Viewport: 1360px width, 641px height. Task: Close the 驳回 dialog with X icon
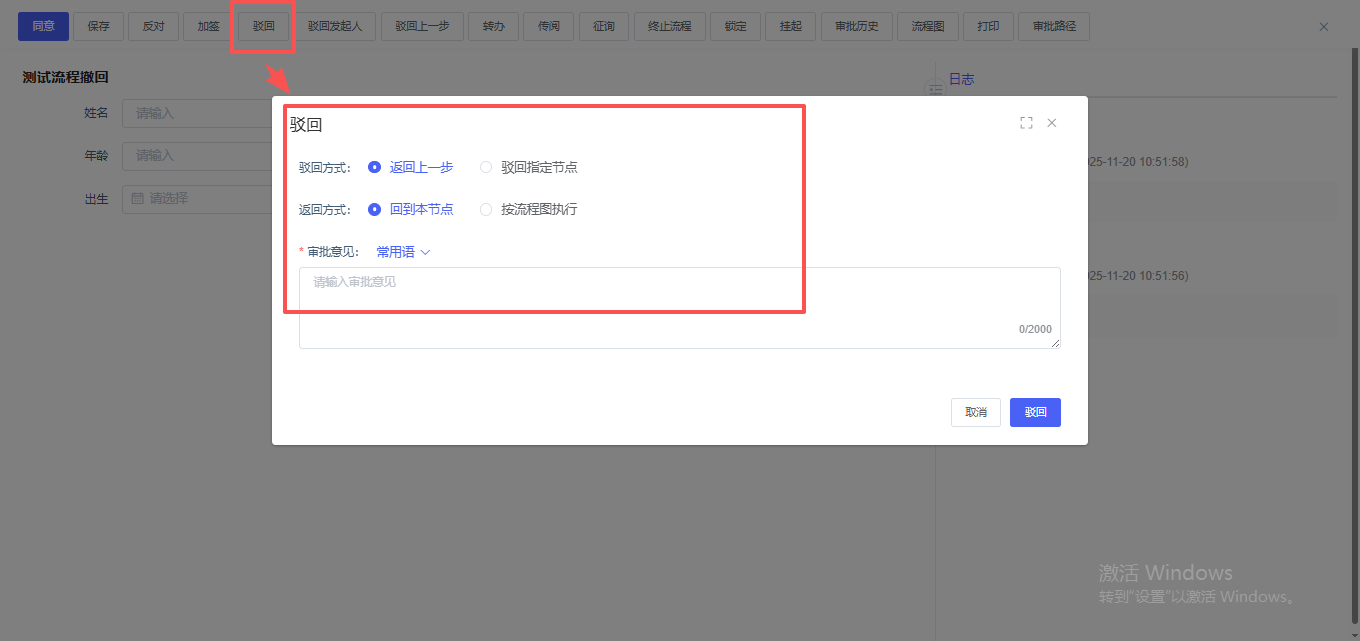(1051, 123)
